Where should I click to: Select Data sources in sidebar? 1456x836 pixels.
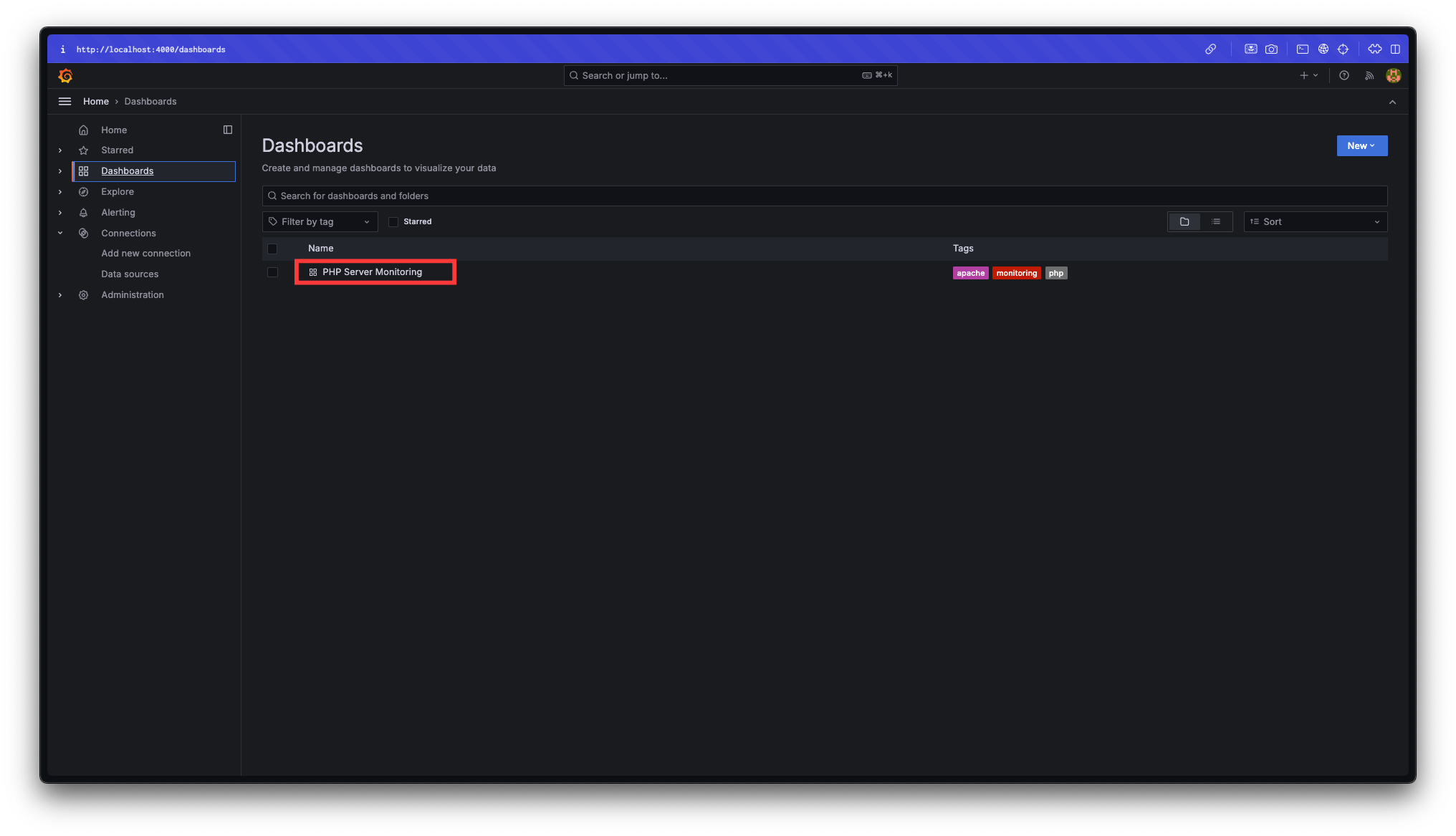pyautogui.click(x=130, y=274)
